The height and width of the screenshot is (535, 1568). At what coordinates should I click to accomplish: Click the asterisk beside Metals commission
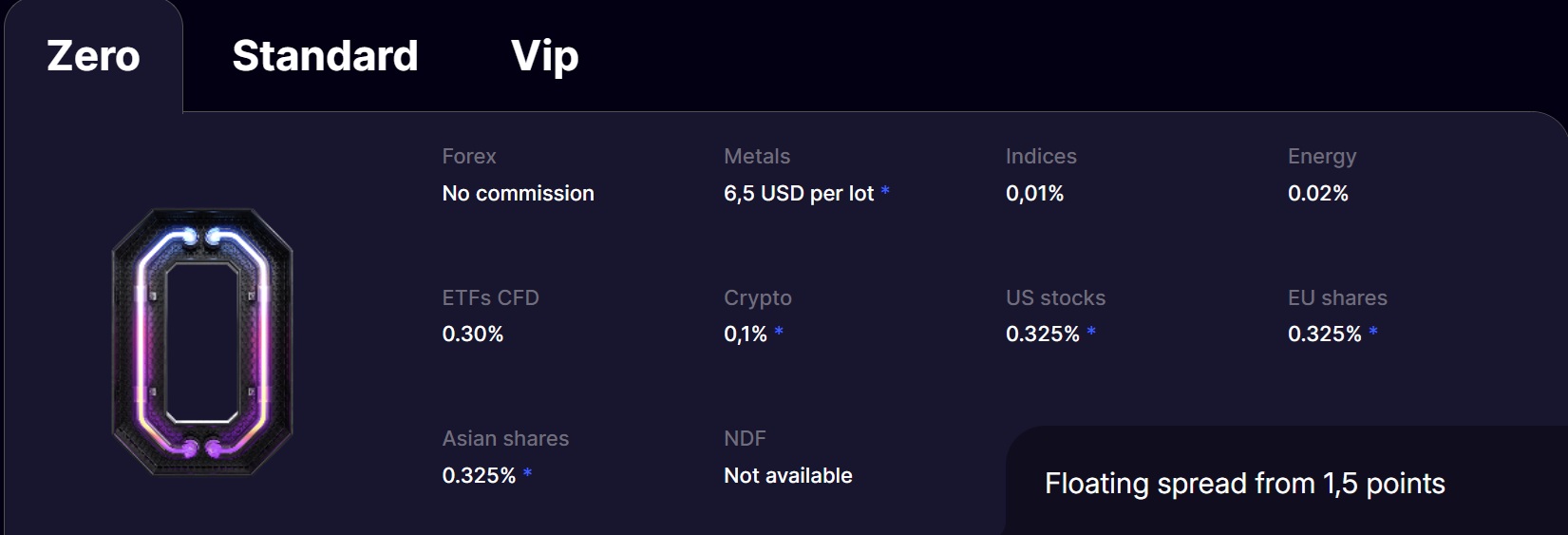[885, 192]
